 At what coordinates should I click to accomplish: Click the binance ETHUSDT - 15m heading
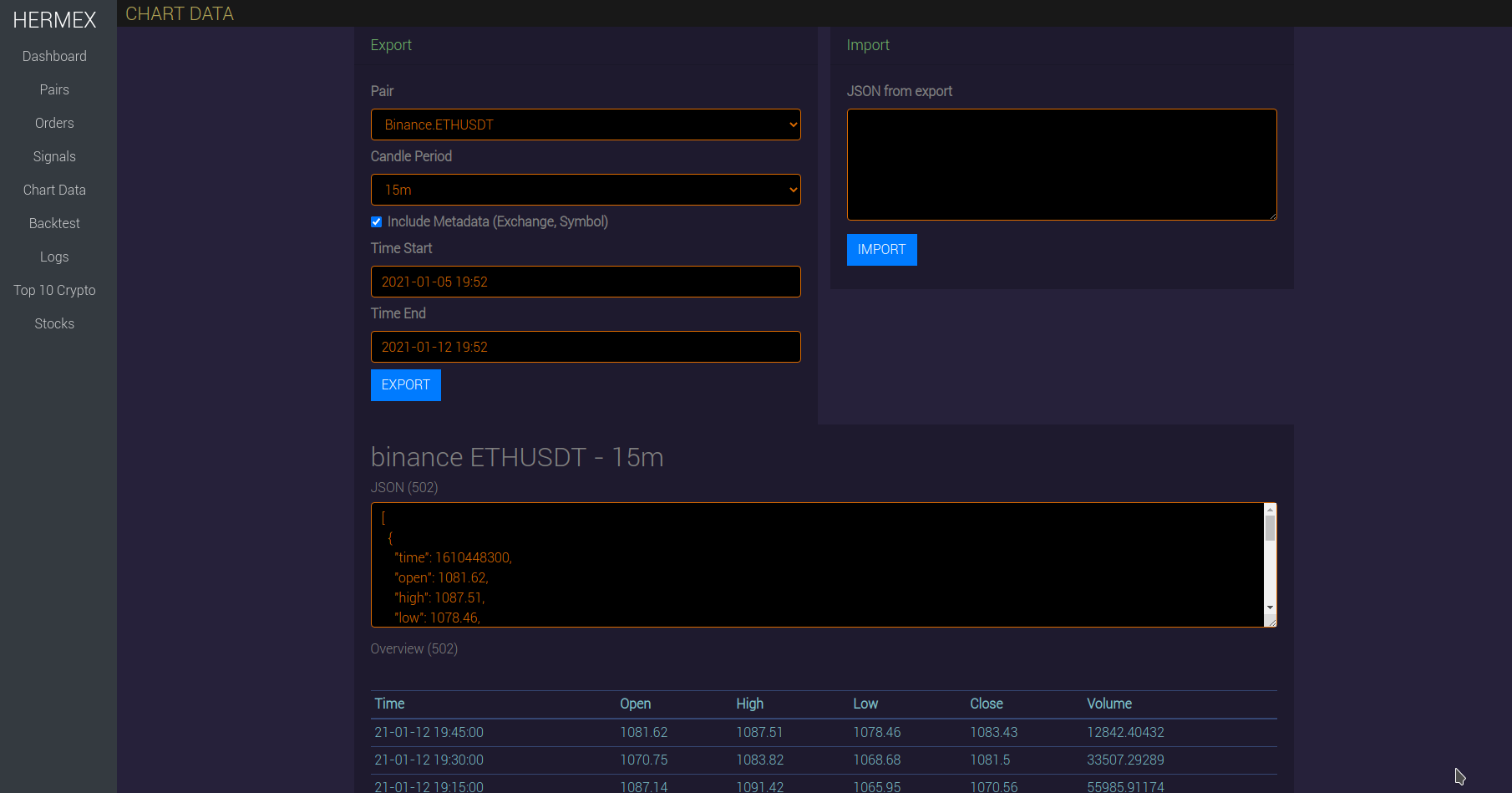pyautogui.click(x=517, y=457)
